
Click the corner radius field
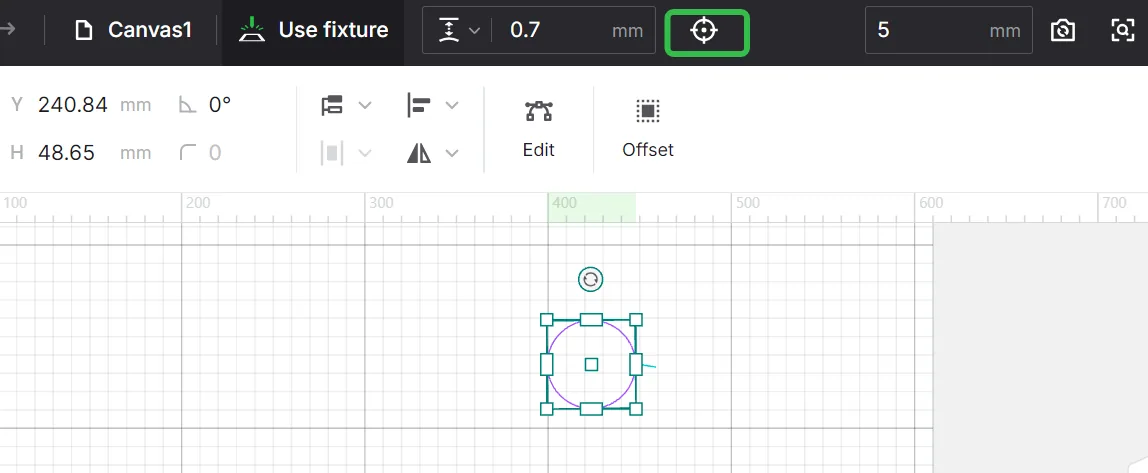(x=215, y=152)
